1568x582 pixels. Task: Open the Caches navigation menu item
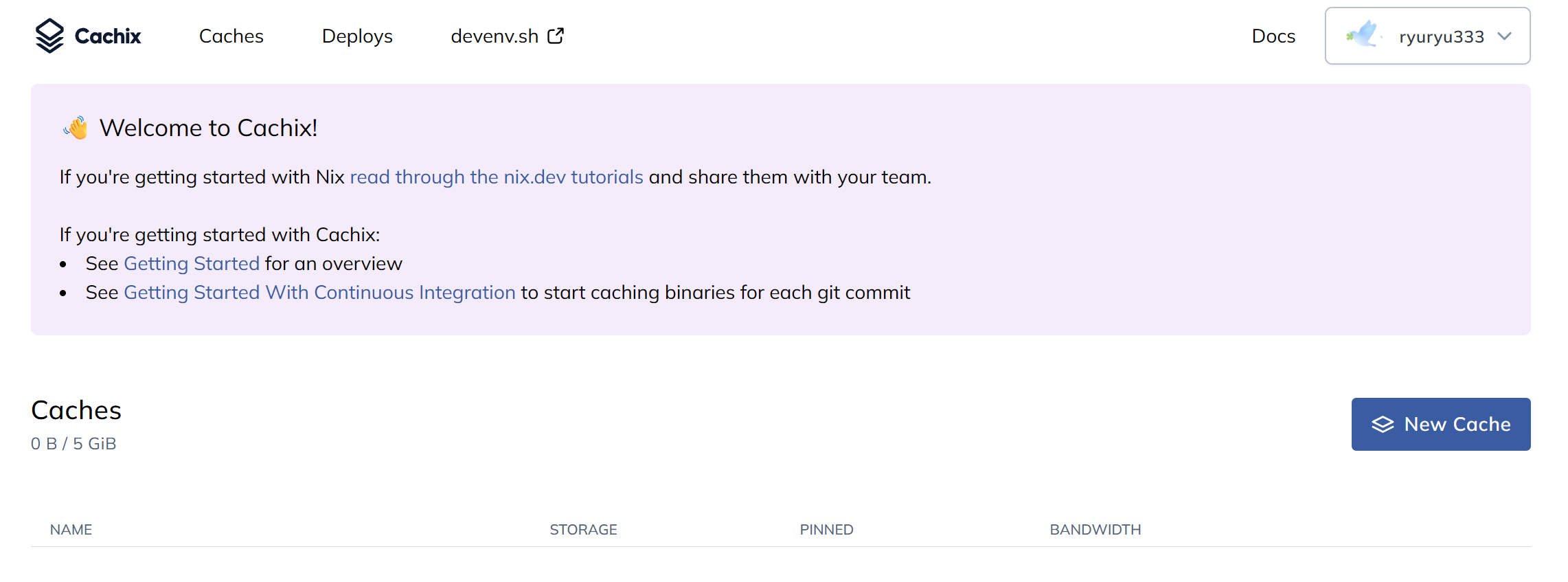tap(231, 36)
